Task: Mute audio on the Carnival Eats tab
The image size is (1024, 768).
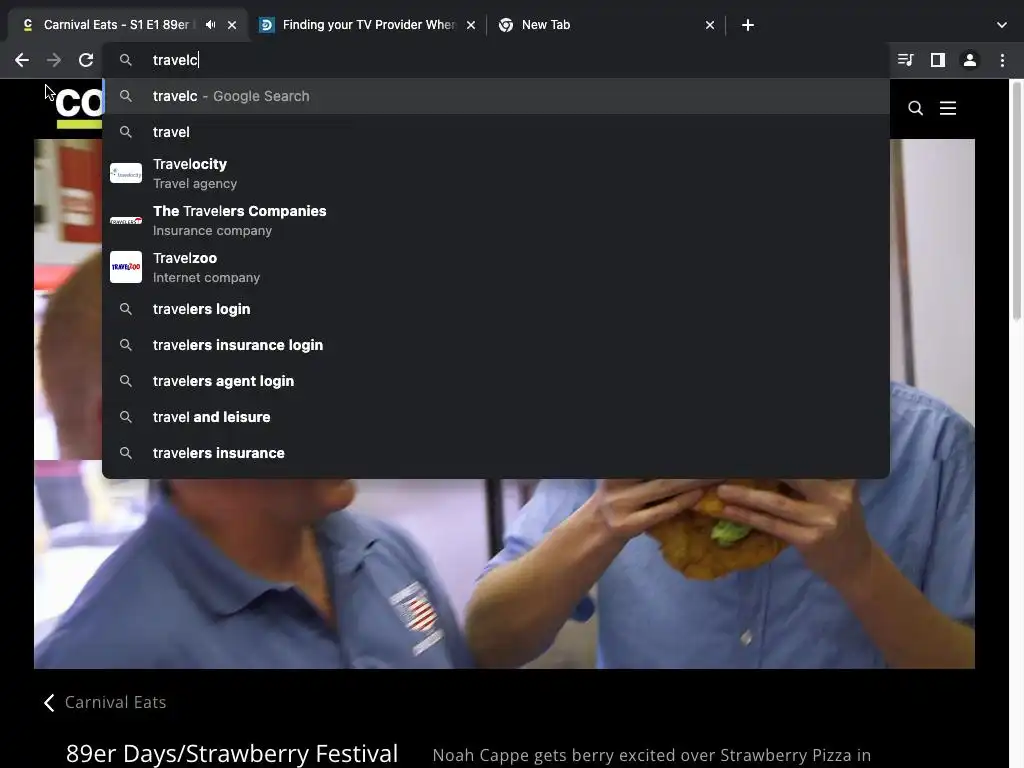Action: pyautogui.click(x=210, y=25)
